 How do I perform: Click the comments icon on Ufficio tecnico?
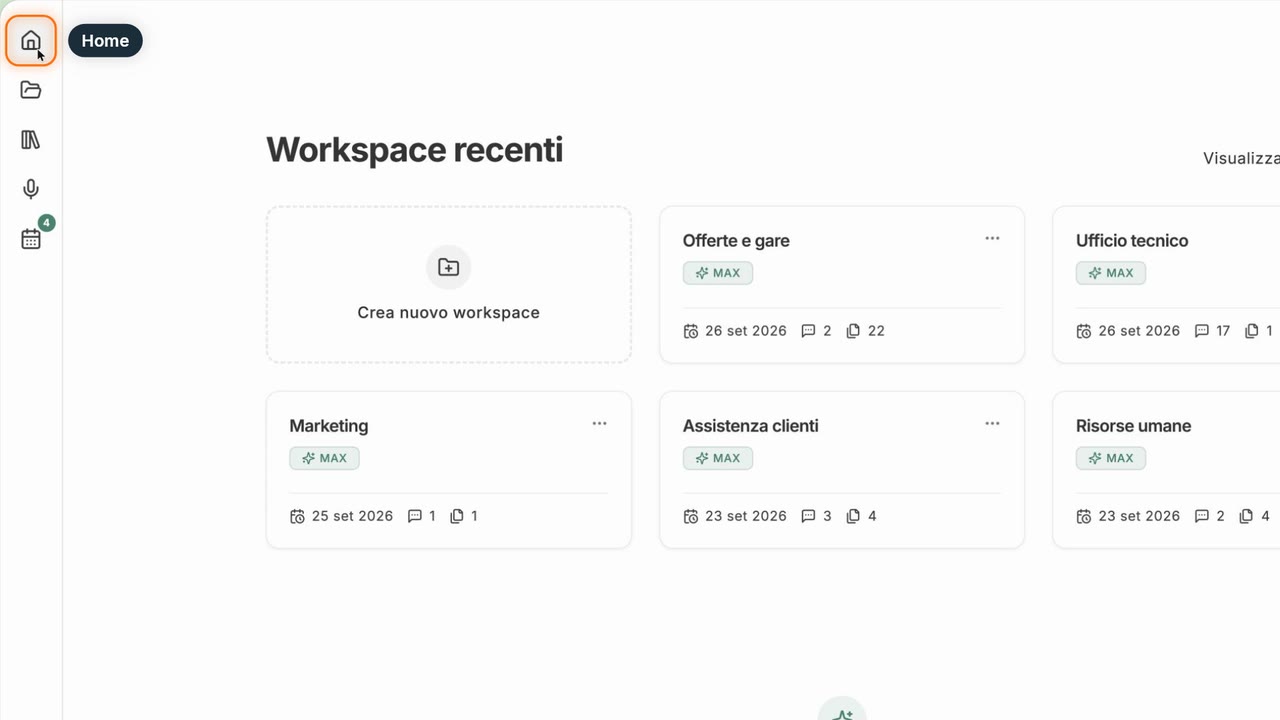(1202, 331)
